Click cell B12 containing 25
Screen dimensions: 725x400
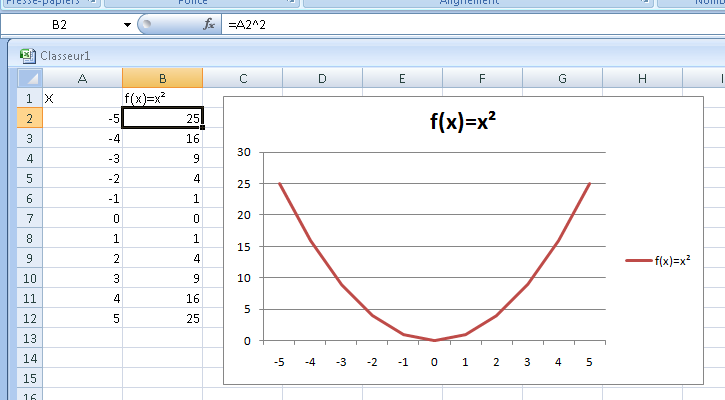click(x=162, y=318)
